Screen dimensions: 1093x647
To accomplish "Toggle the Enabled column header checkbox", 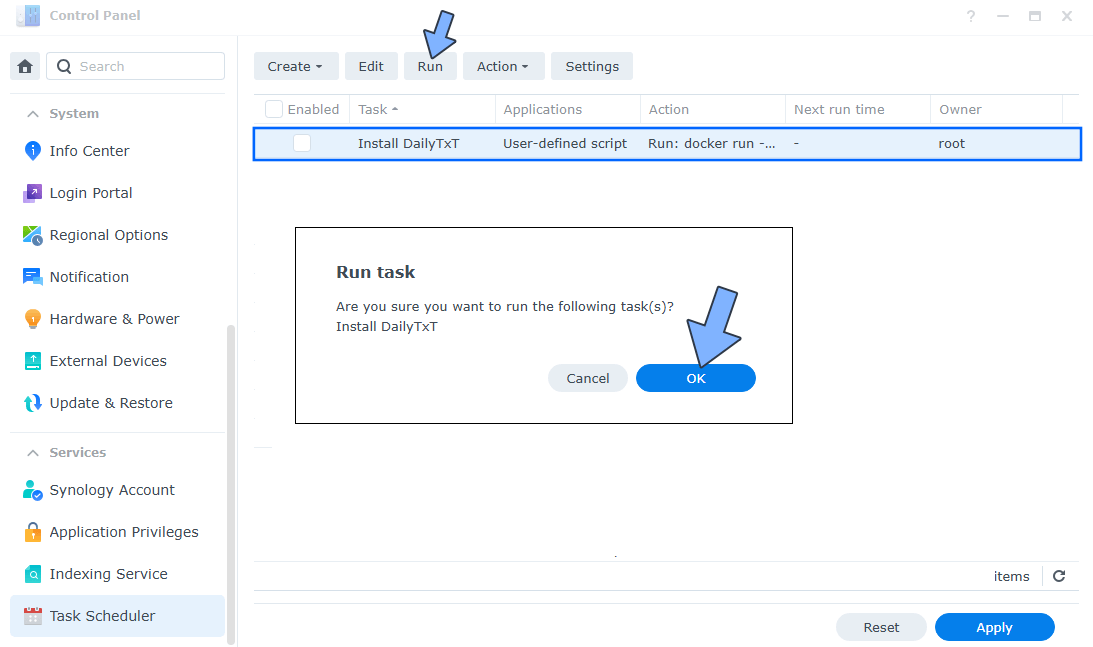I will pos(273,109).
